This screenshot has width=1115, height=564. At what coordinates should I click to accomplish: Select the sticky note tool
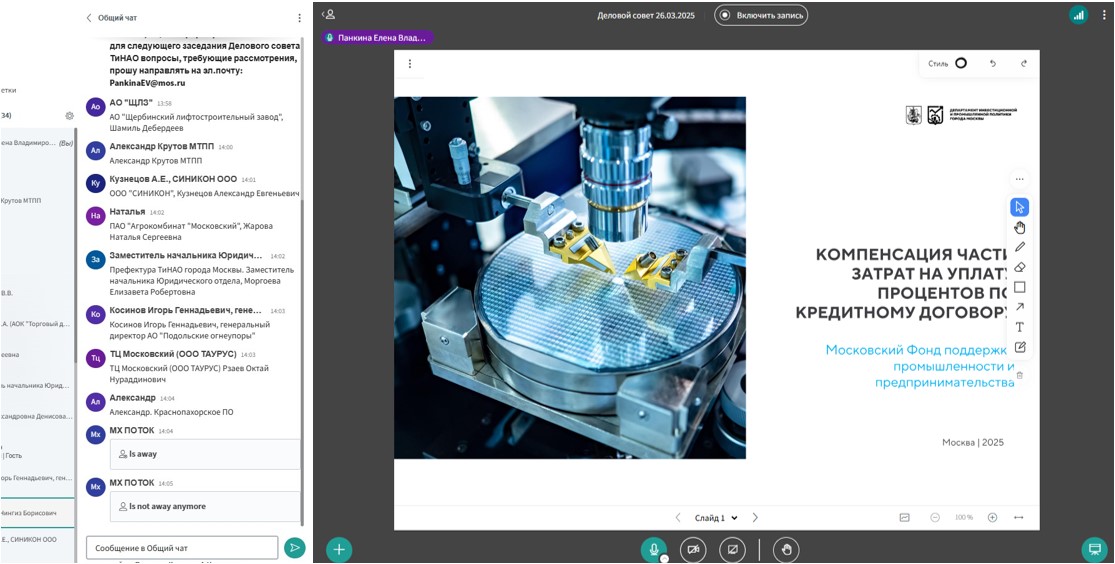(1019, 347)
